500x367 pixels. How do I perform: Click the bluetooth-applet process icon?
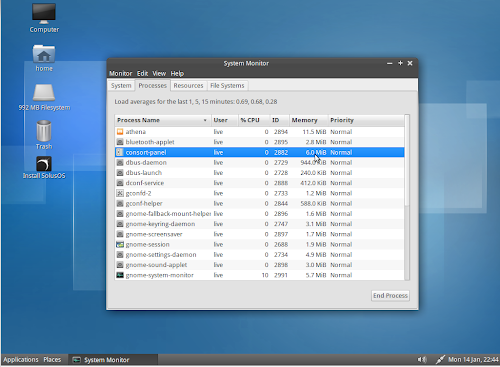(120, 142)
